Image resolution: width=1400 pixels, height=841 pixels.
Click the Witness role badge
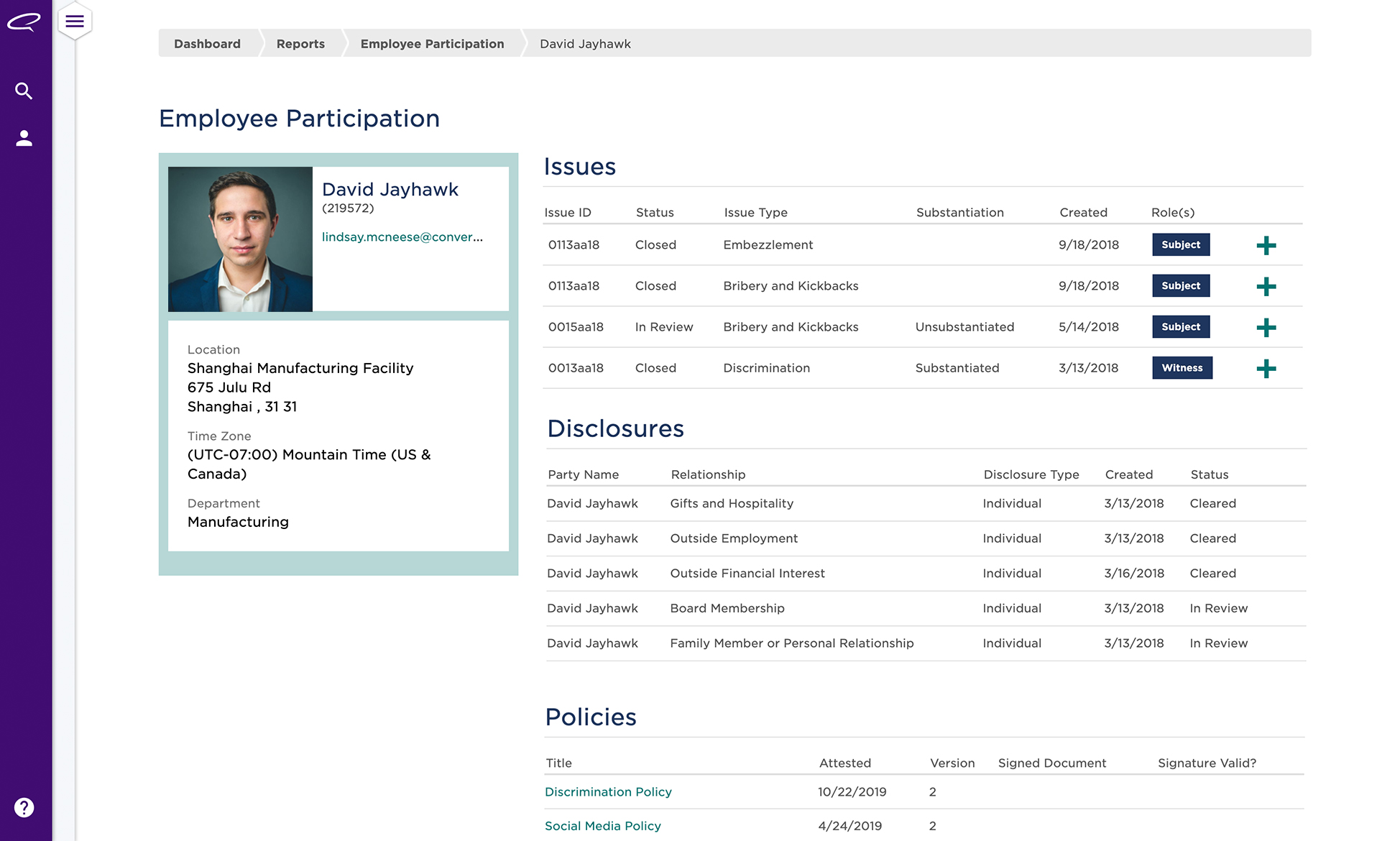(x=1182, y=368)
